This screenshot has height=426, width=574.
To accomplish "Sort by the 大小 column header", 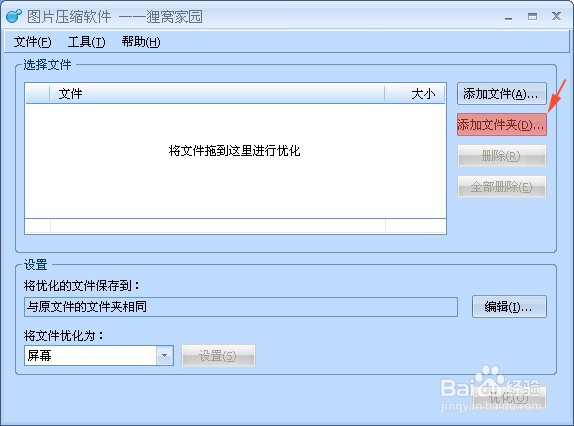I will (x=415, y=94).
